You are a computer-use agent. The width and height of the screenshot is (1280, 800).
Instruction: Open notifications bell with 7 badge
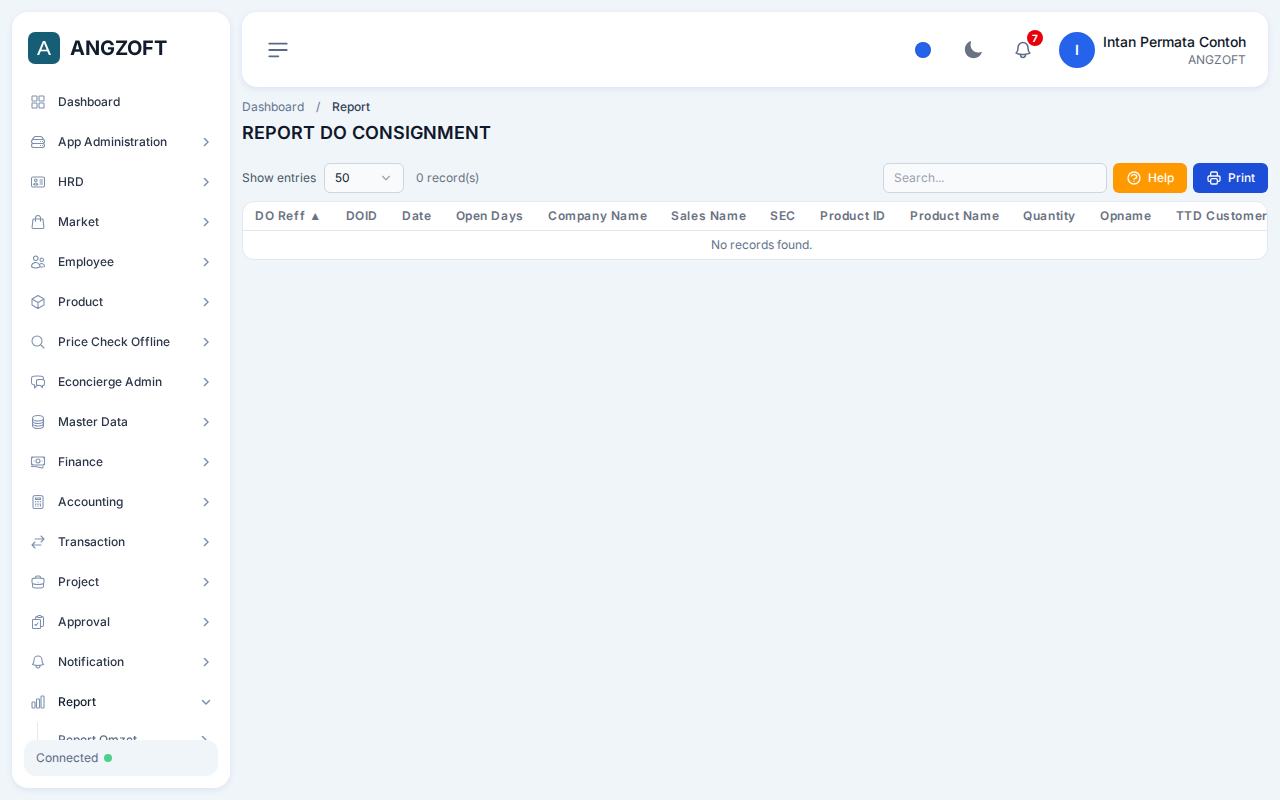(x=1023, y=50)
